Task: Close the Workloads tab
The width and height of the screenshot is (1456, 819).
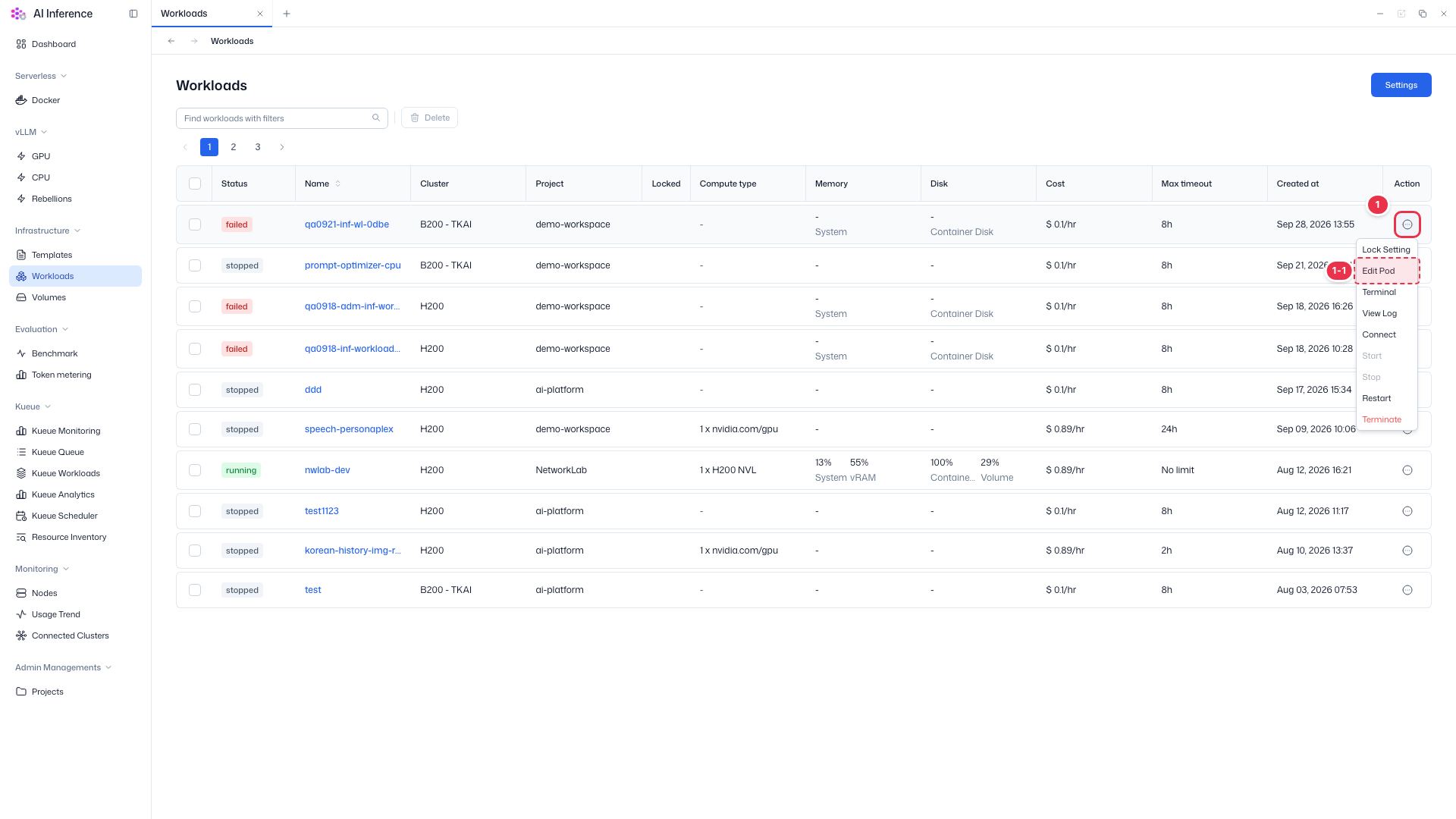Action: 260,14
